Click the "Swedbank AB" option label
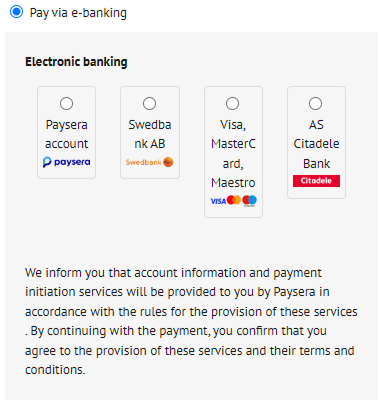Viewport: 382px width, 404px height. pos(150,134)
